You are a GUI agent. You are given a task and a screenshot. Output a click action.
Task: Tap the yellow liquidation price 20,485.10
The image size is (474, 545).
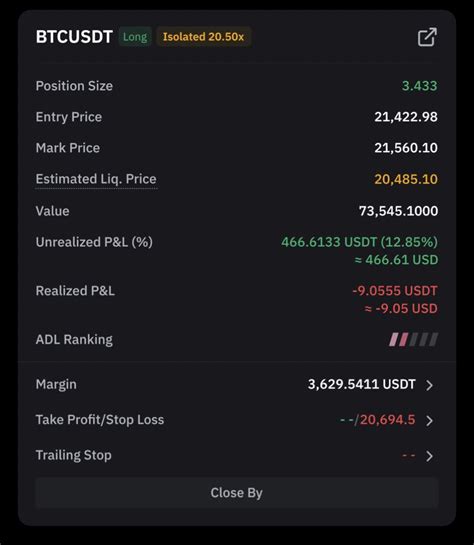[x=406, y=179]
